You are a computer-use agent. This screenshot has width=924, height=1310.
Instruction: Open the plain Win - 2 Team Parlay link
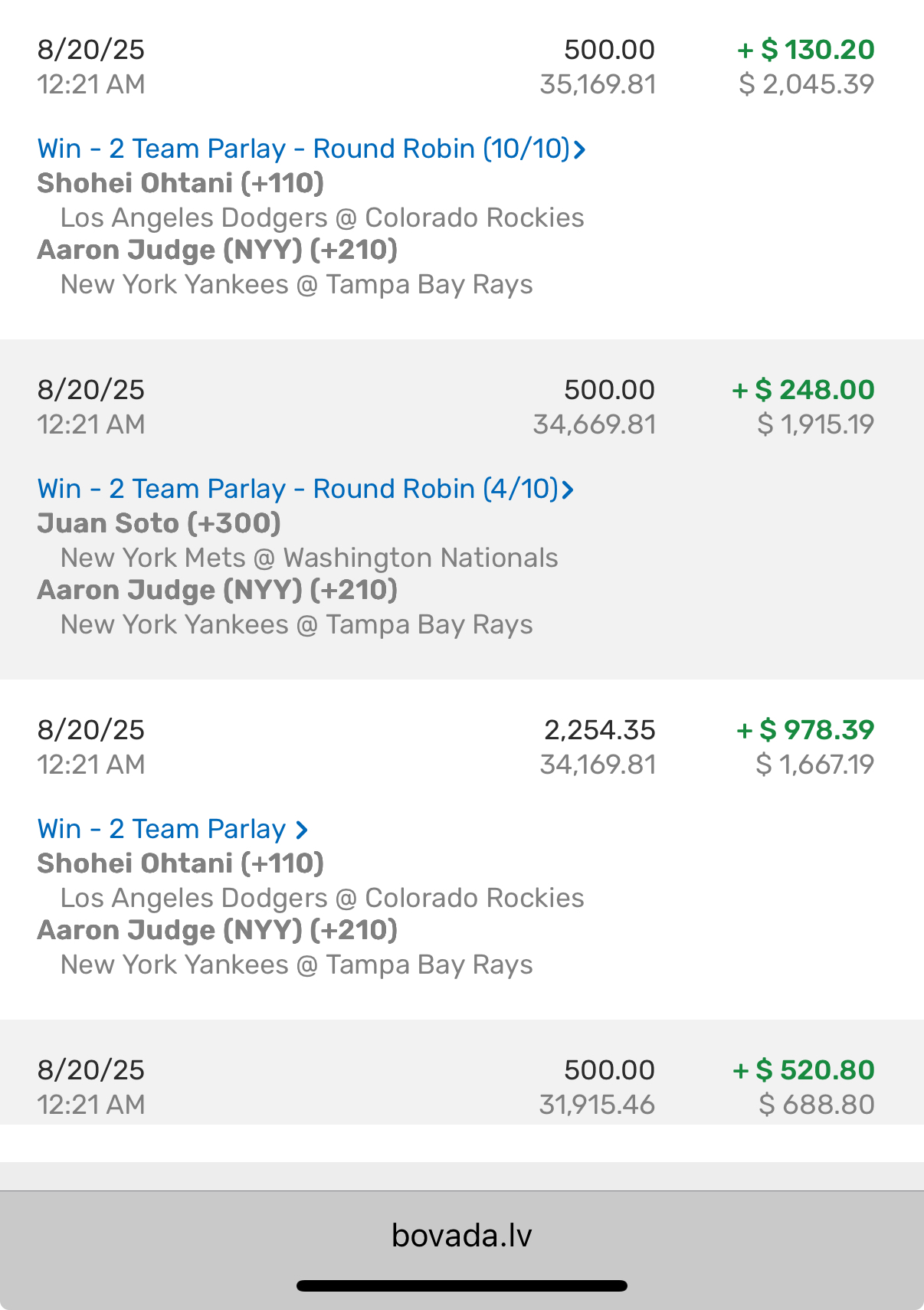coord(161,829)
